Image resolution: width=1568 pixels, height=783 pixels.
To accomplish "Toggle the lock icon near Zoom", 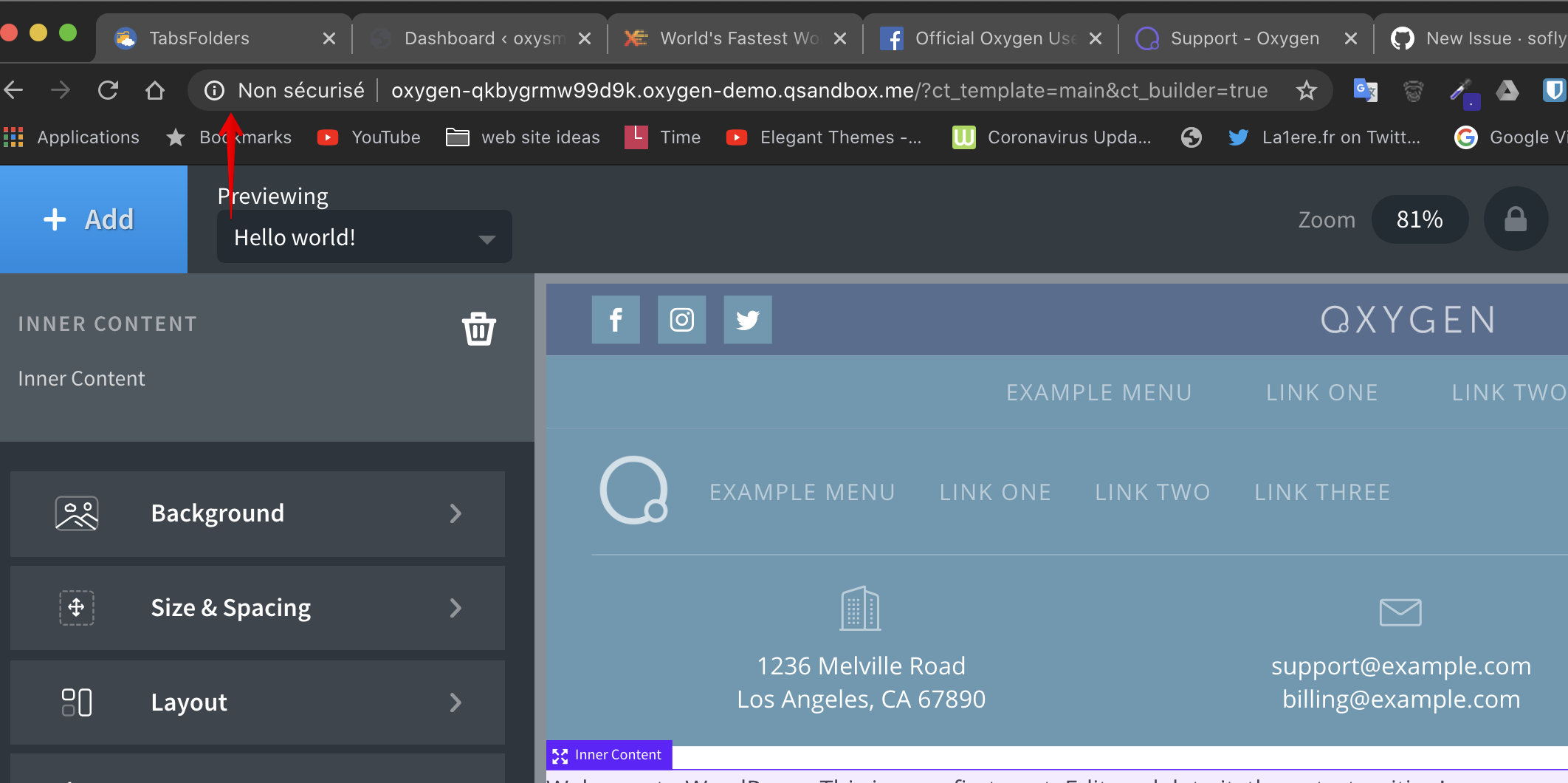I will 1515,219.
